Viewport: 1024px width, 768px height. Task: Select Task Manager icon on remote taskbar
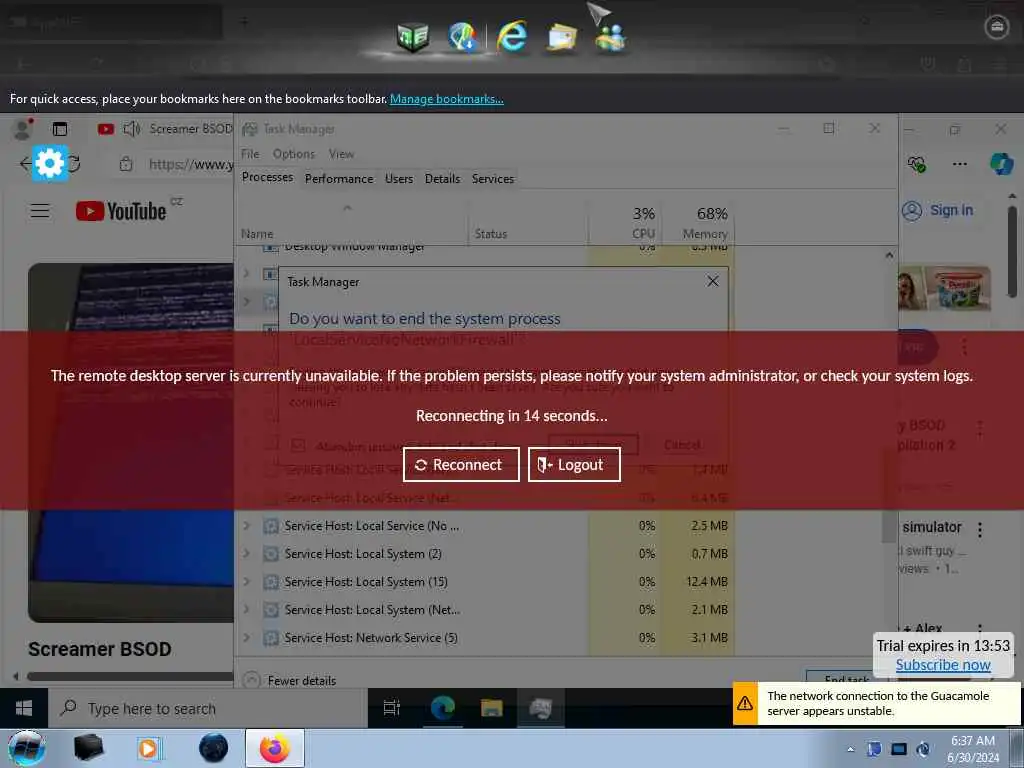point(541,708)
